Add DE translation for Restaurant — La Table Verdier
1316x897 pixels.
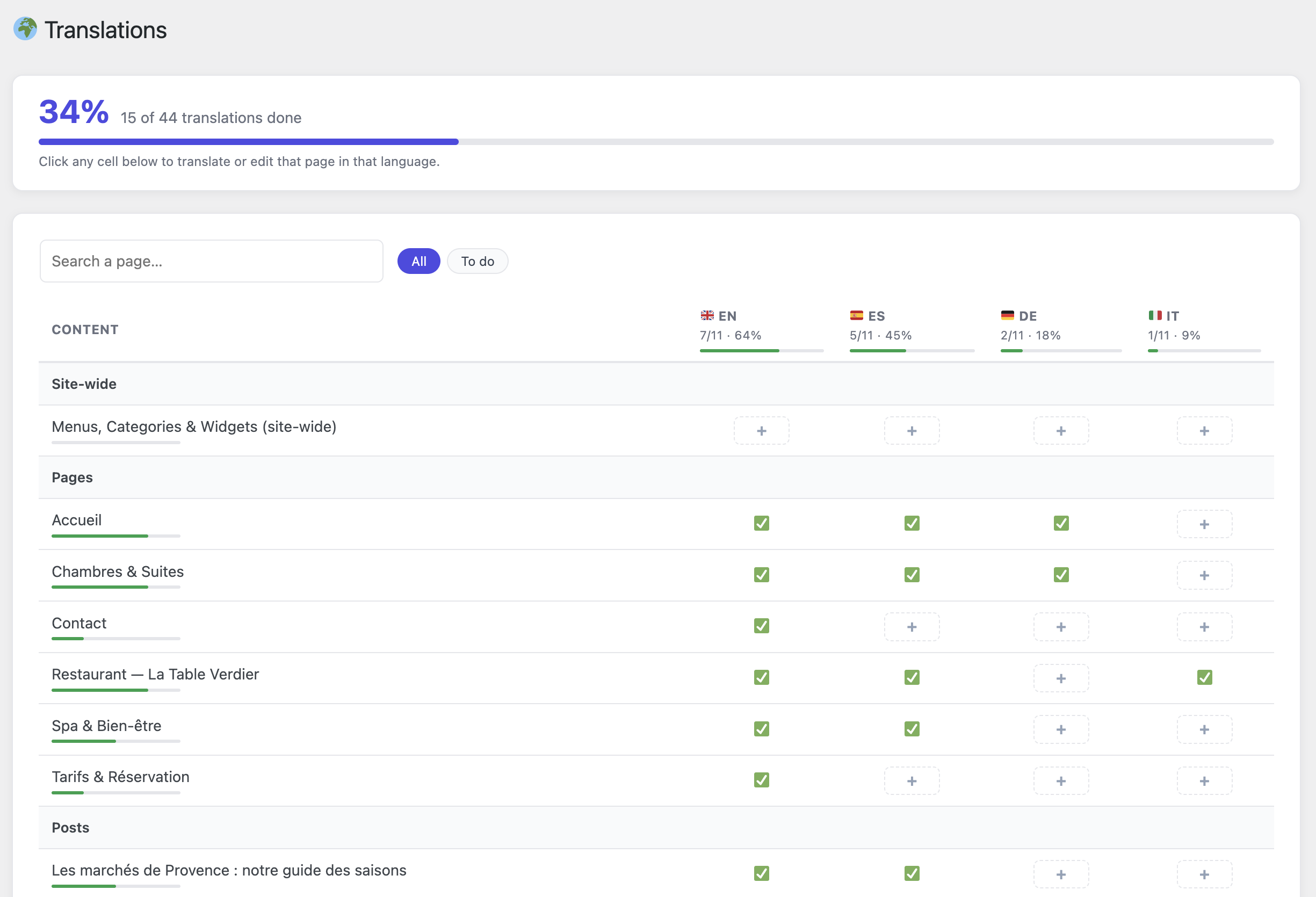(1061, 678)
